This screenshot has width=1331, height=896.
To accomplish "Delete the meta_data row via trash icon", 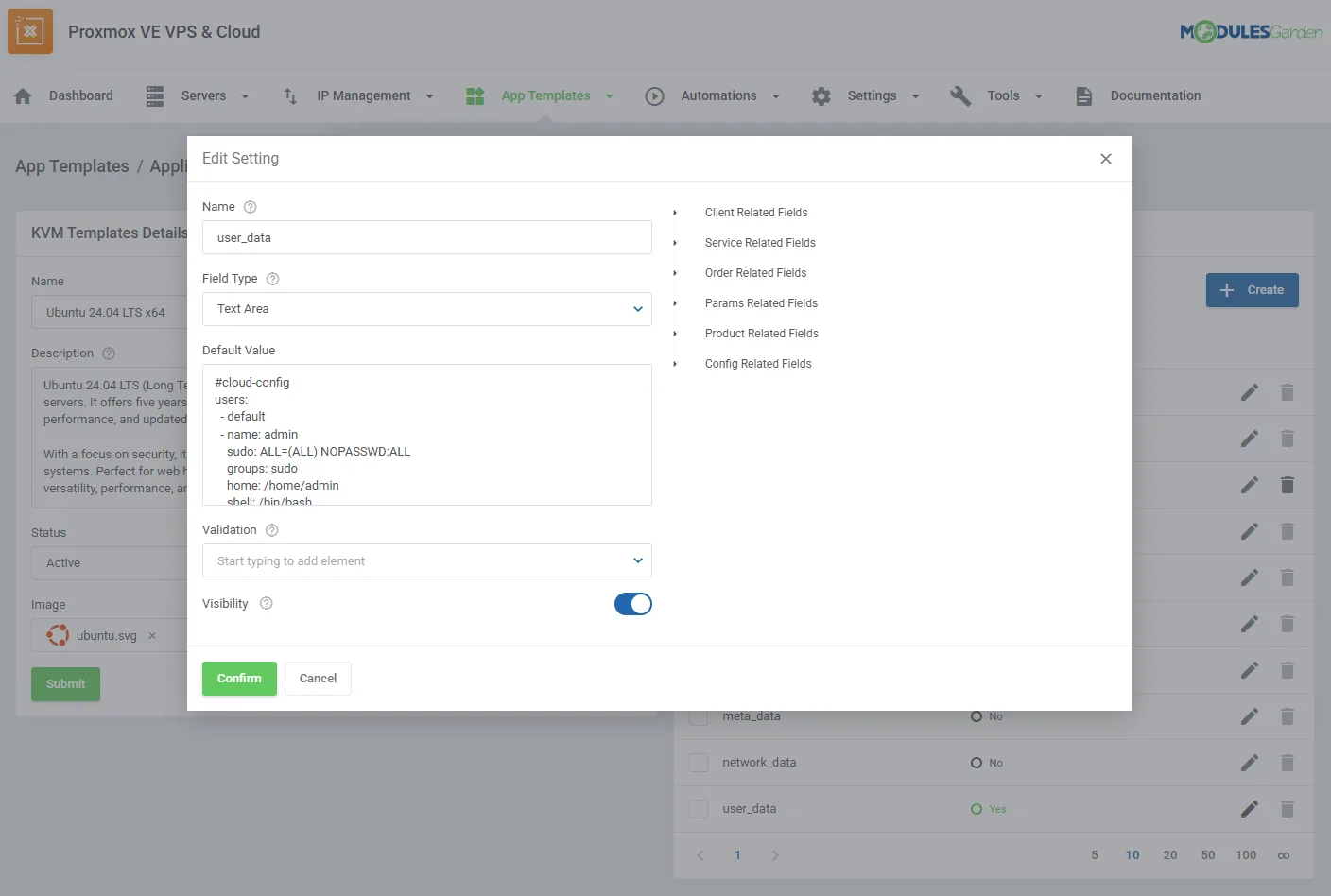I will [1287, 716].
